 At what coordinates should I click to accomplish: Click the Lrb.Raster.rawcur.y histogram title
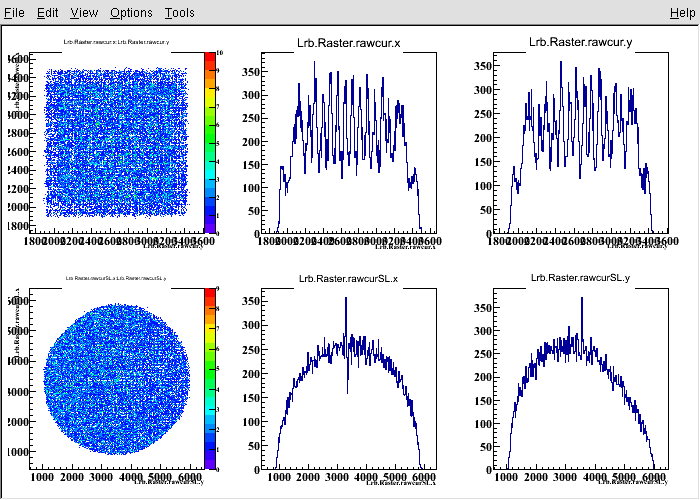tap(580, 42)
